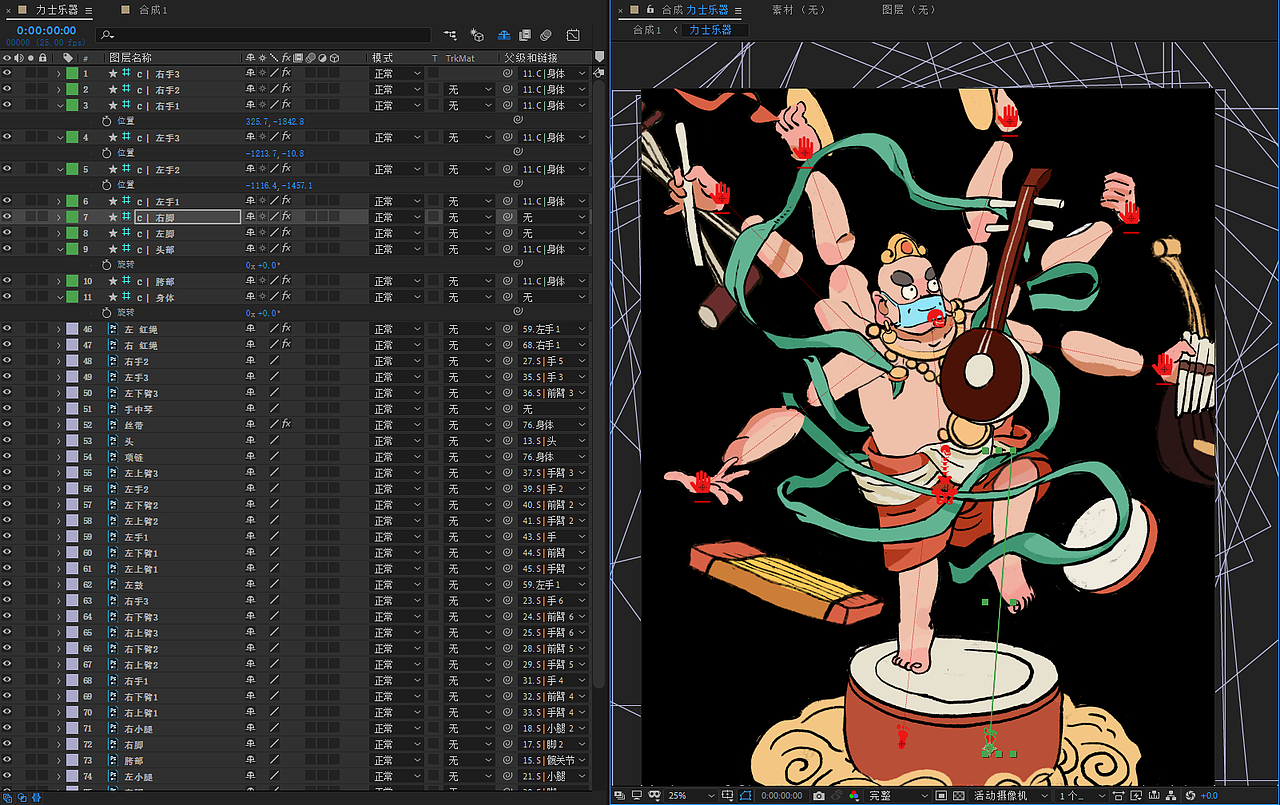Click the lavender label swatch of layer 丝带

pyautogui.click(x=72, y=425)
